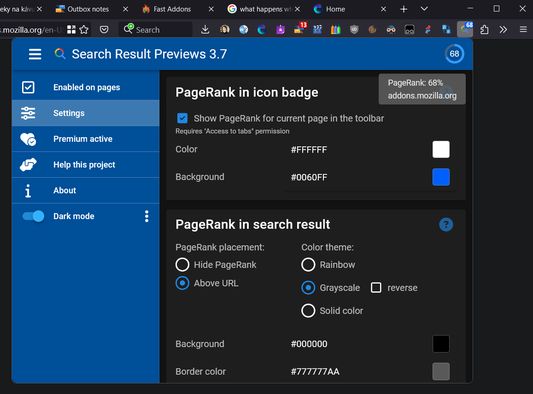533x394 pixels.
Task: Close the Home tab
Action: pos(383,9)
